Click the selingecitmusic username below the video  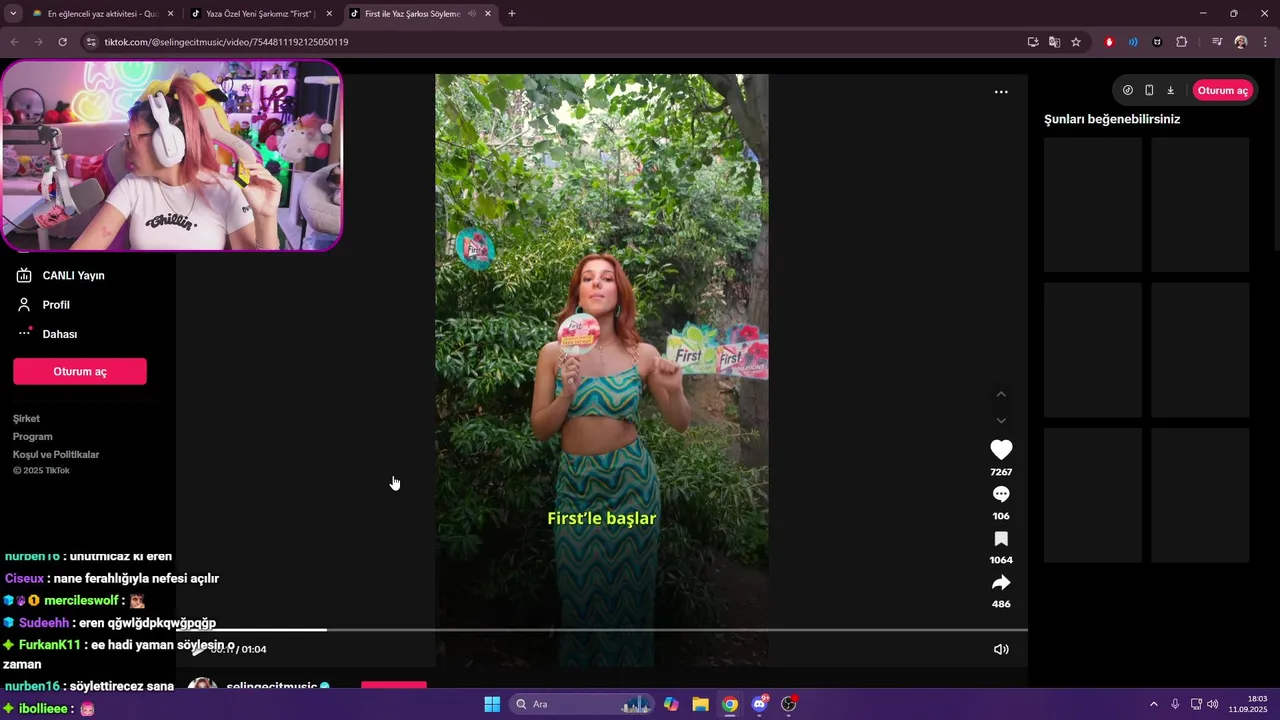point(272,687)
